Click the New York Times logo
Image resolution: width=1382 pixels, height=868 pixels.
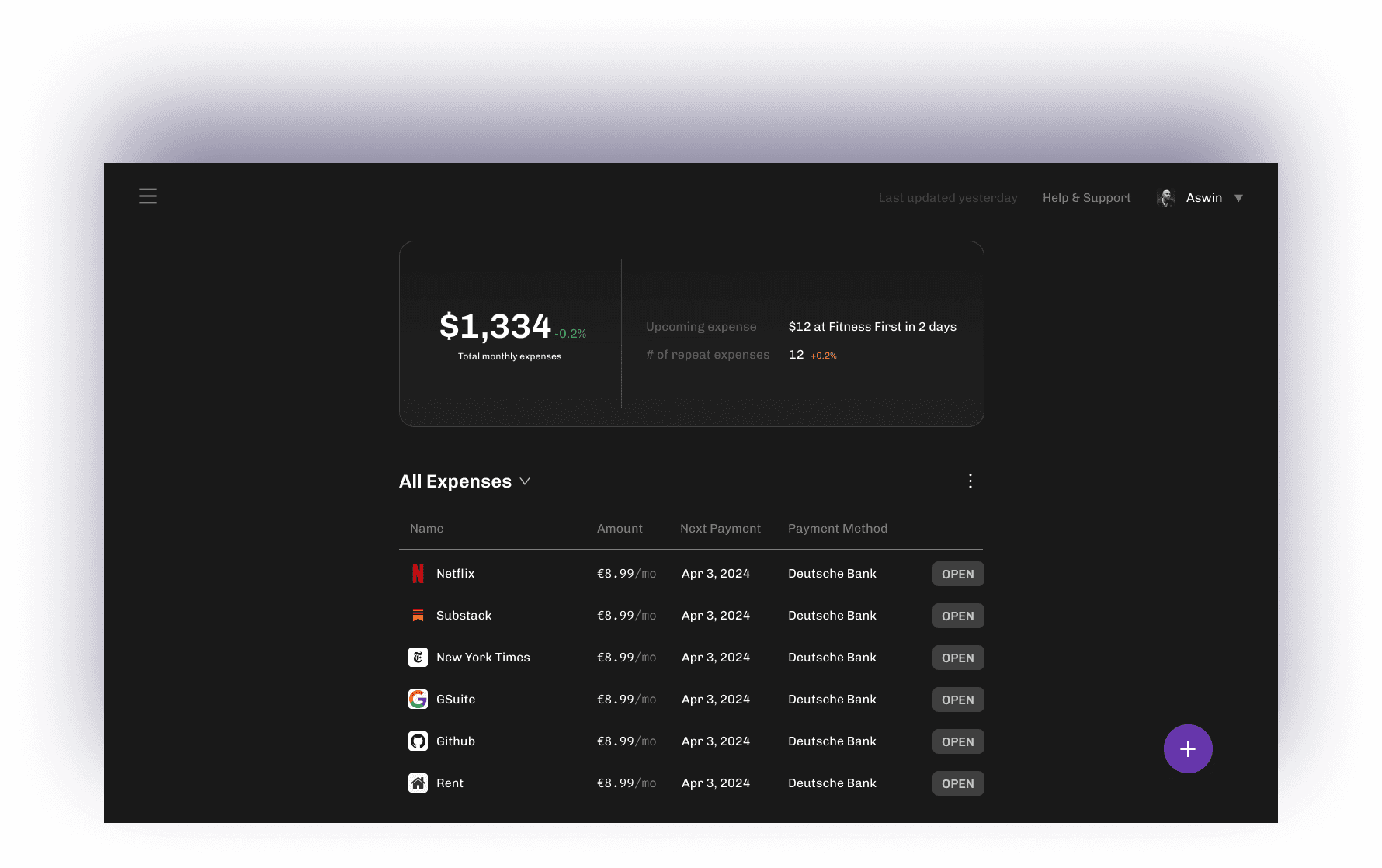coord(418,657)
